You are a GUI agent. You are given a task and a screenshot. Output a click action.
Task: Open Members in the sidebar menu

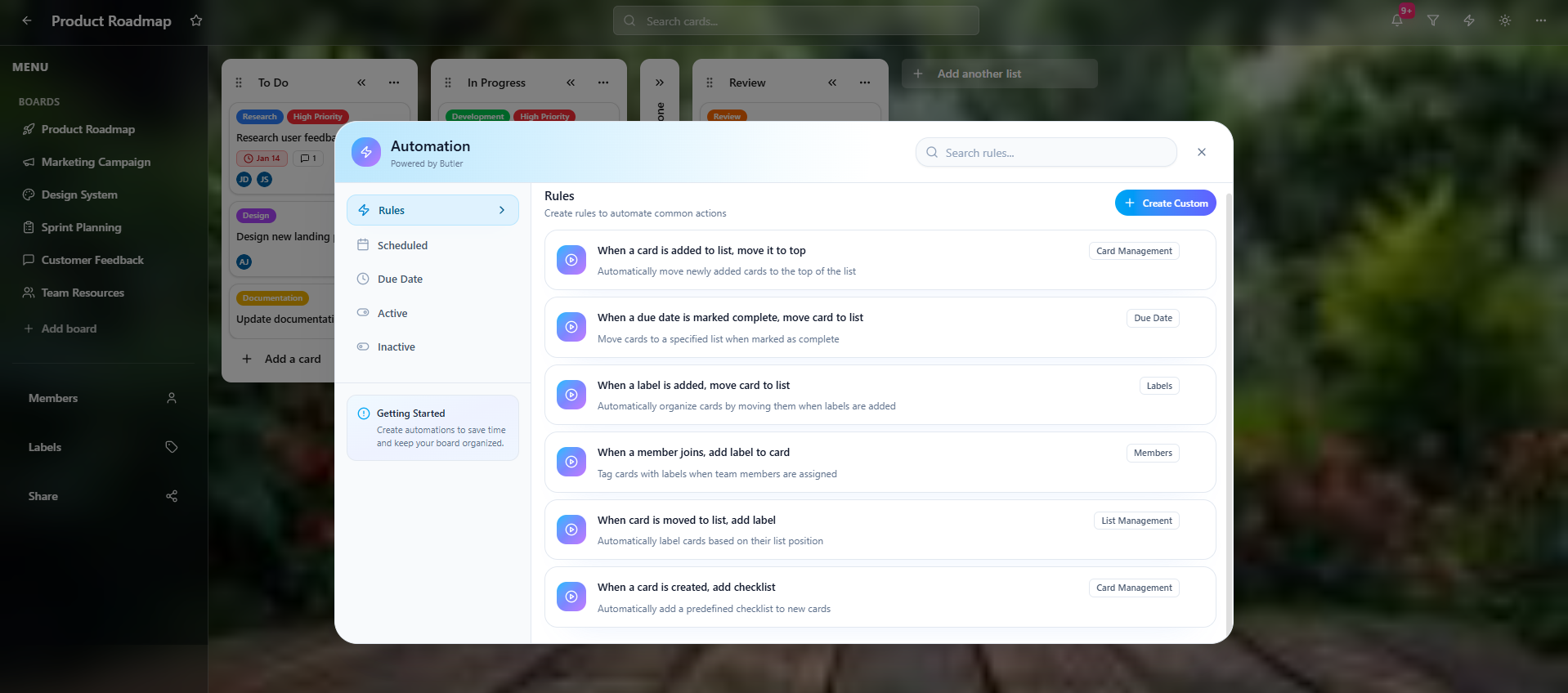click(x=53, y=398)
